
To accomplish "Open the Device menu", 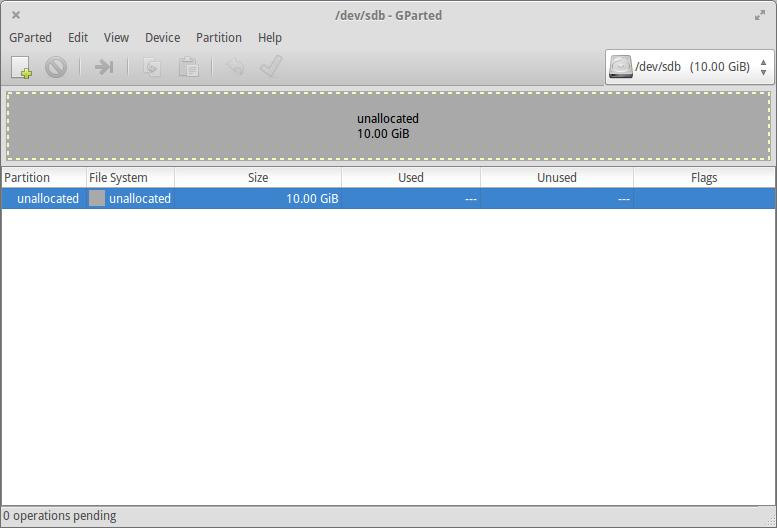I will 162,37.
